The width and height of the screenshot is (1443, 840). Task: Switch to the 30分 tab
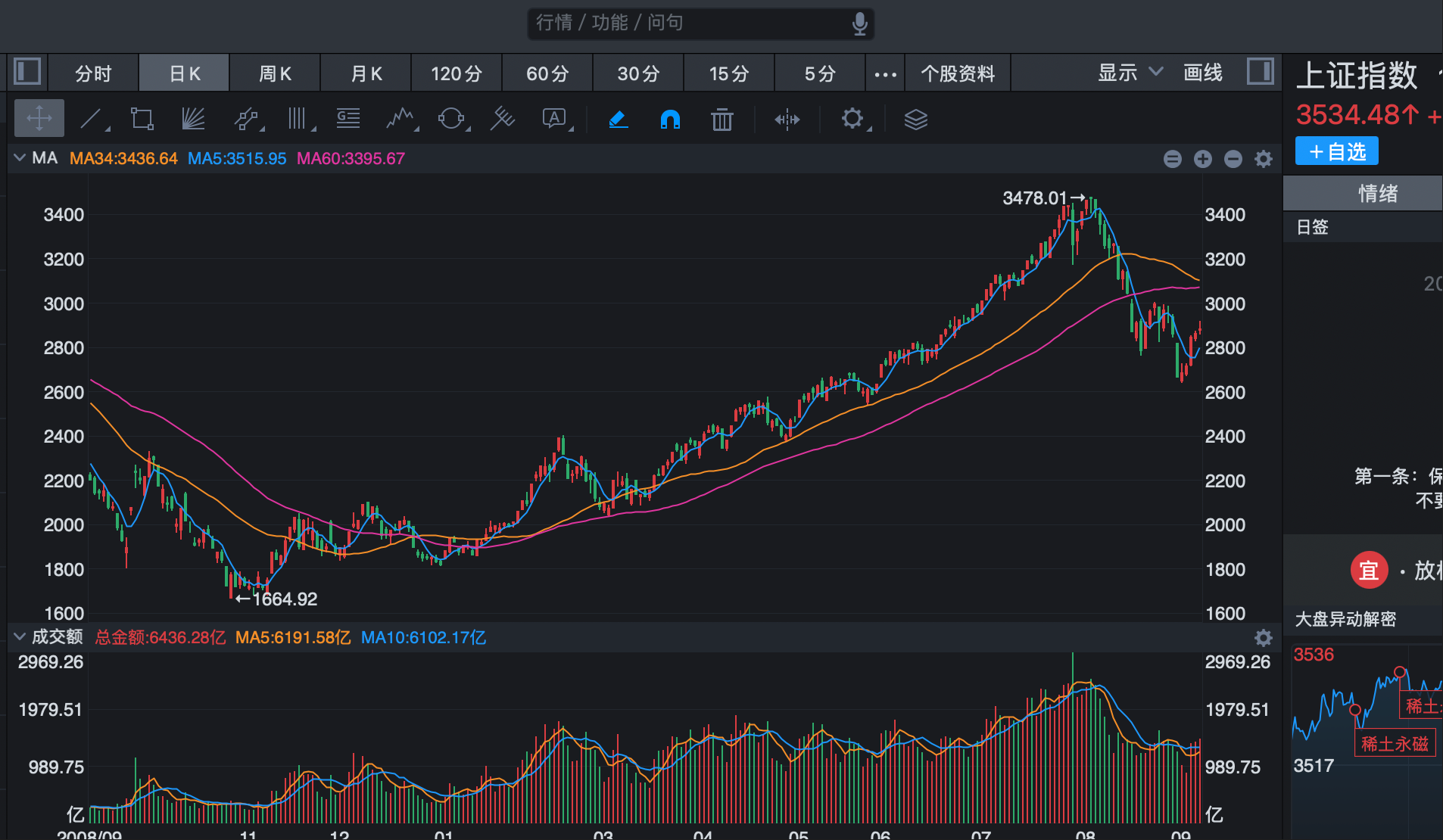point(638,73)
